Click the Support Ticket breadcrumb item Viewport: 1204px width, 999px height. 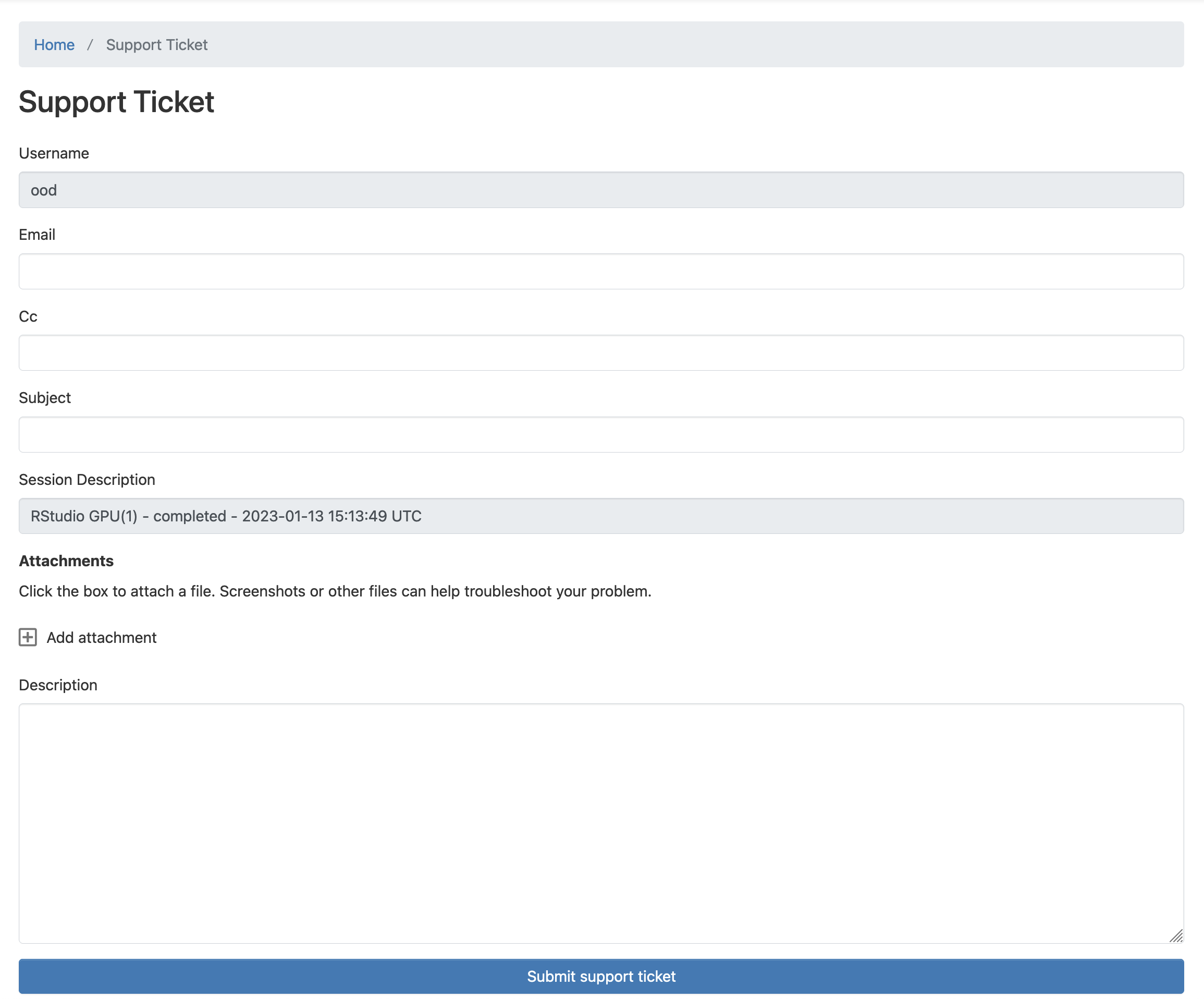[x=156, y=45]
